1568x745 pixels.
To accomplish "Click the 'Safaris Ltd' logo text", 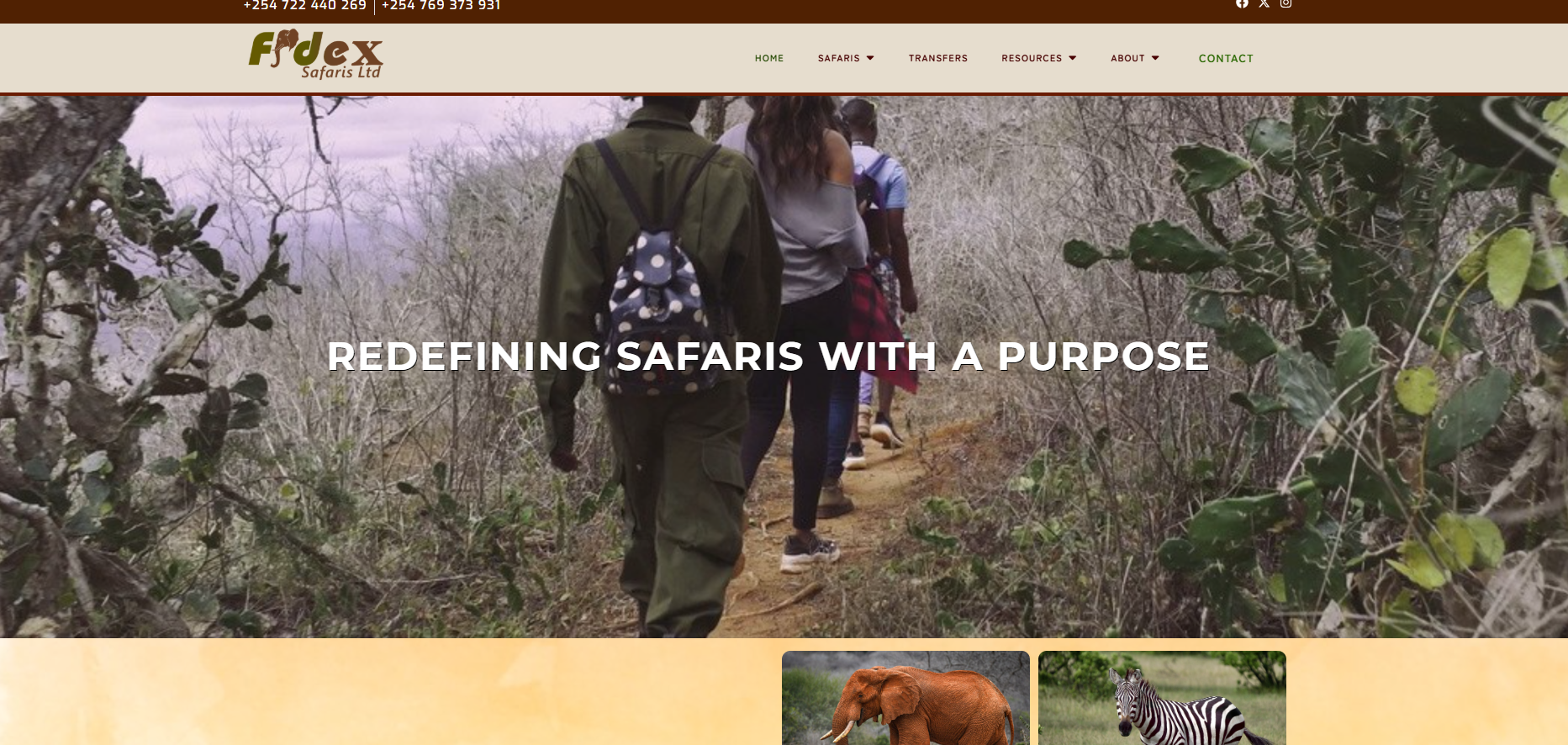I will pos(342,74).
